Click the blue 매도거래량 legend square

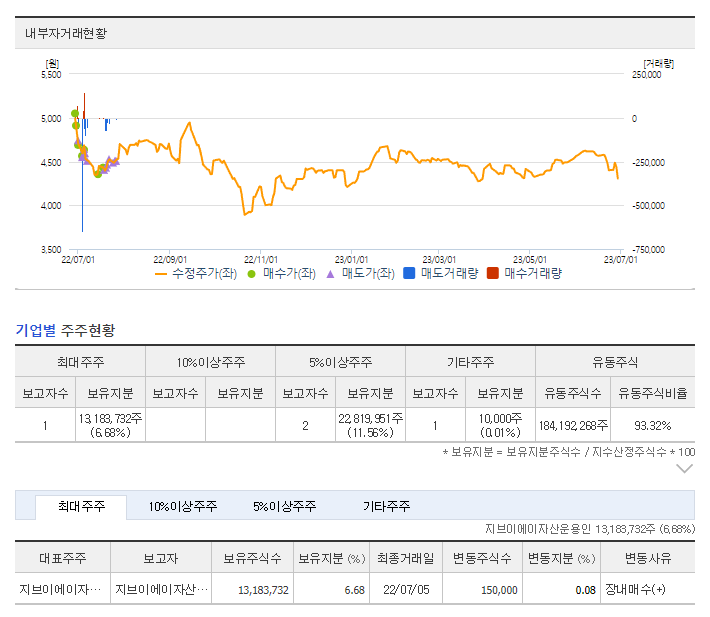click(409, 273)
